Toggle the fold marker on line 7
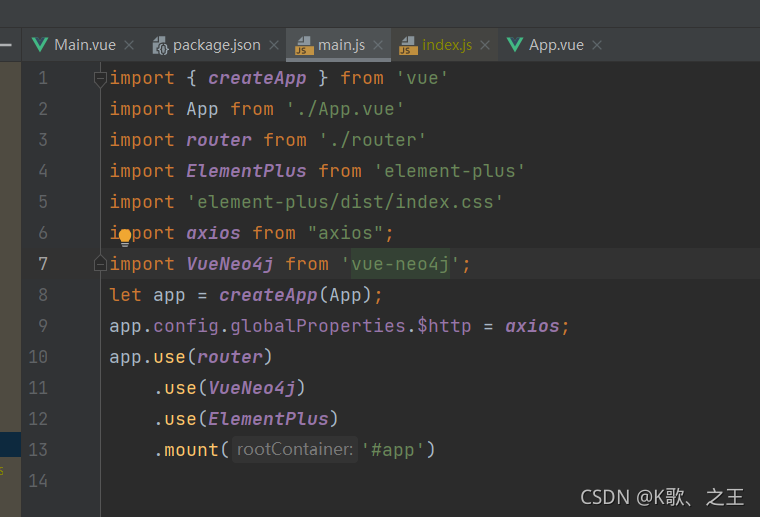The image size is (760, 517). tap(100, 263)
